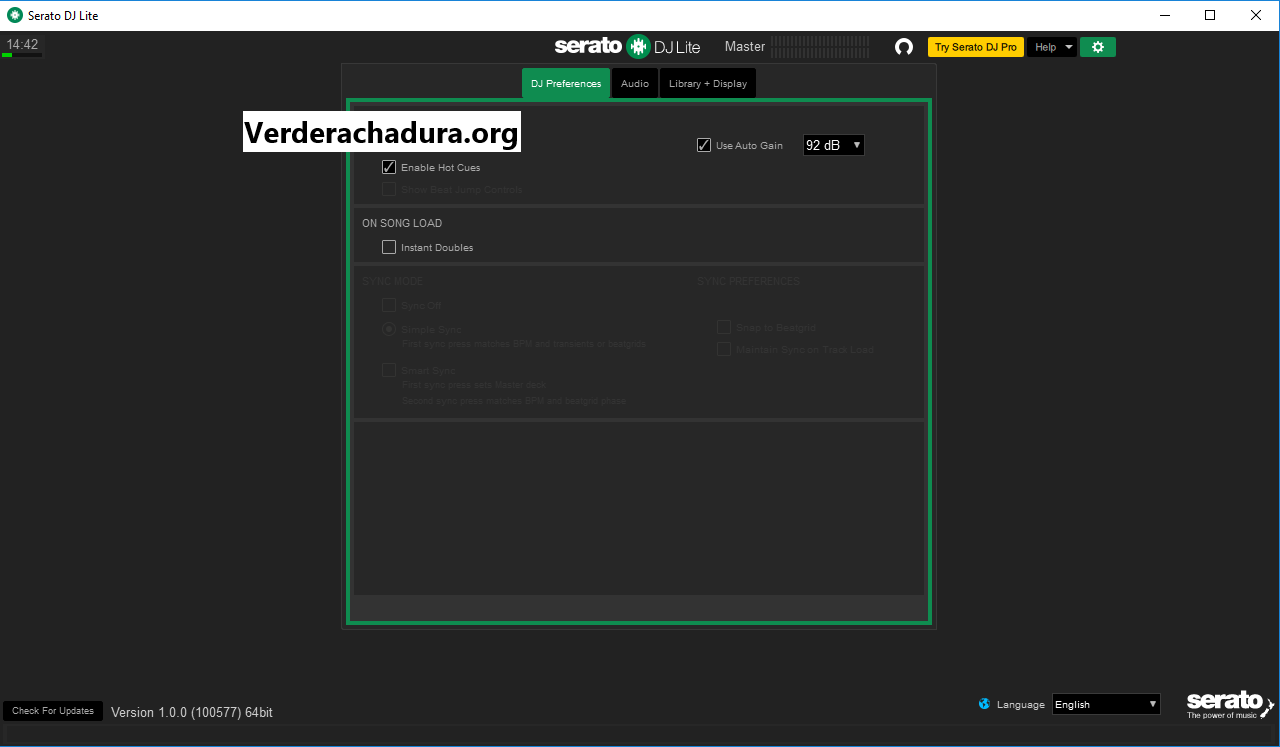
Task: Toggle the Enable Hot Cues checkbox
Action: click(x=389, y=167)
